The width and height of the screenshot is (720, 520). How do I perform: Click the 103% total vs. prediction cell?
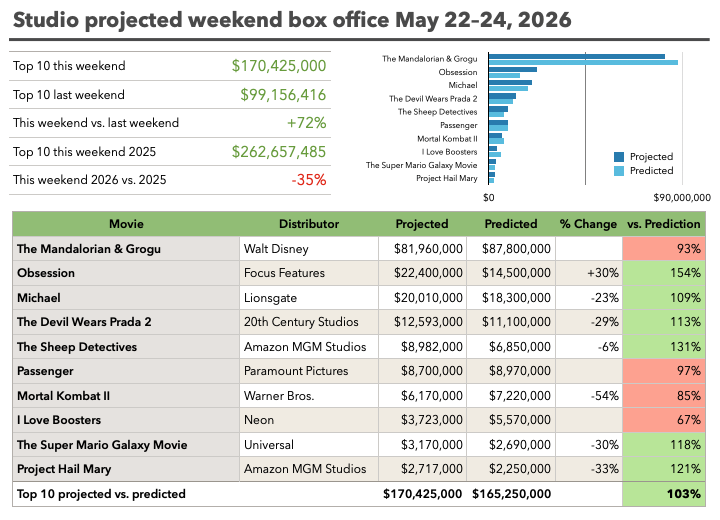[x=664, y=494]
